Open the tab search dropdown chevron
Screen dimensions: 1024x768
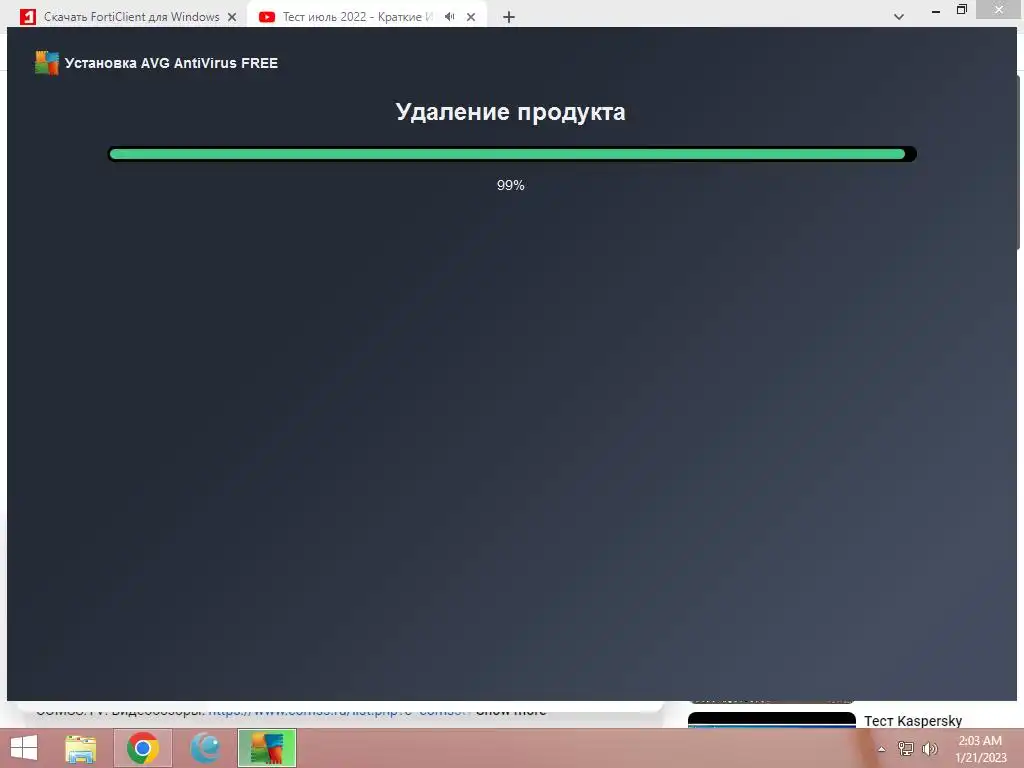(899, 17)
